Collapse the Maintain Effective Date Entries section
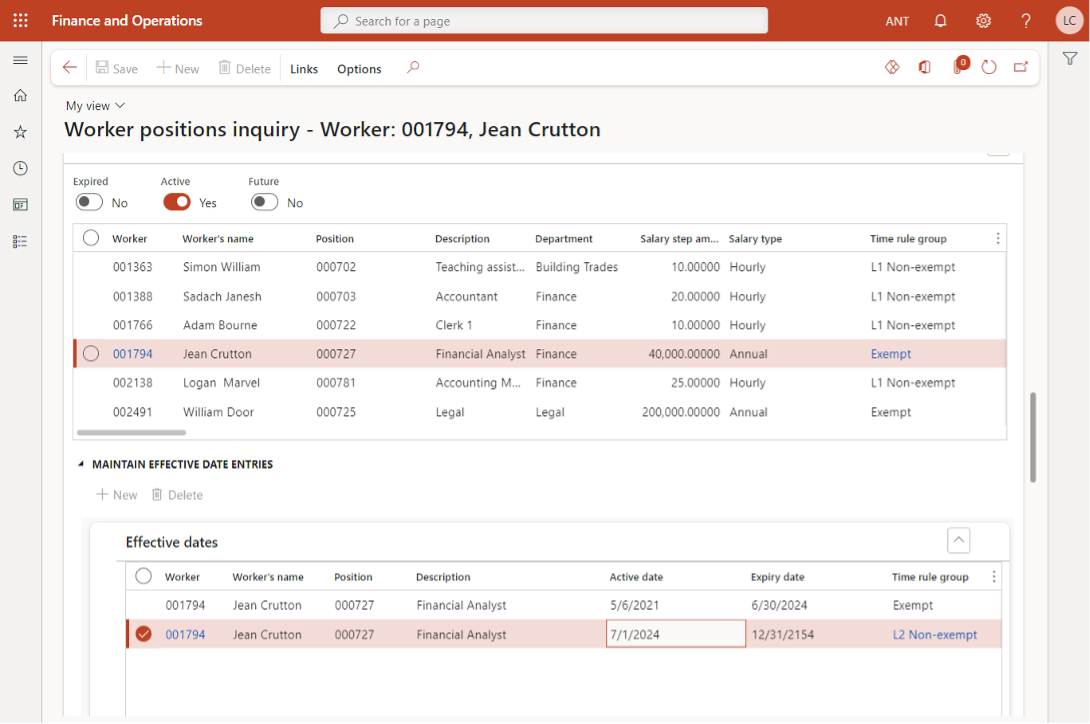1090x724 pixels. (79, 464)
